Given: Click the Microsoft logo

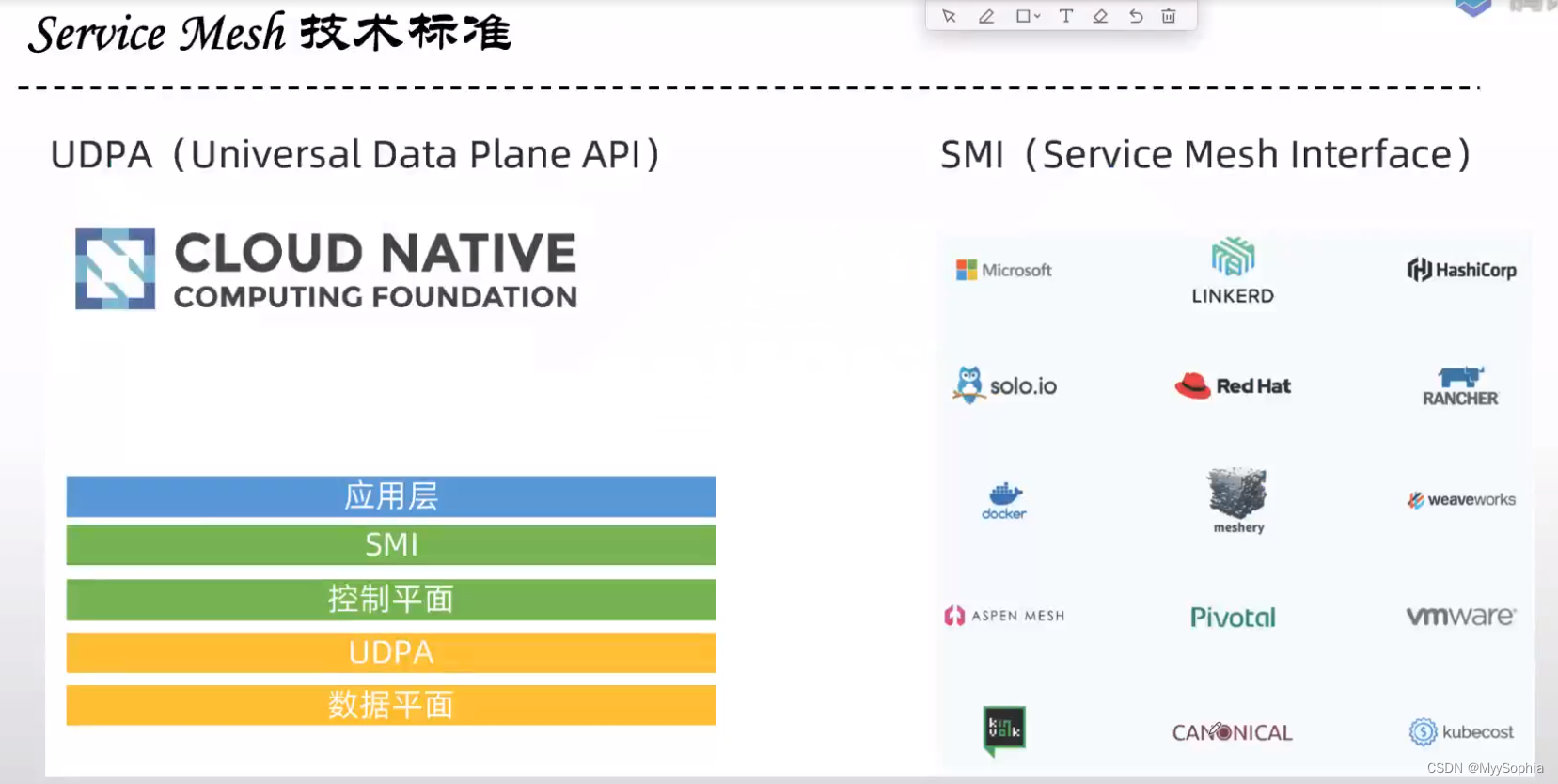Looking at the screenshot, I should point(1003,270).
